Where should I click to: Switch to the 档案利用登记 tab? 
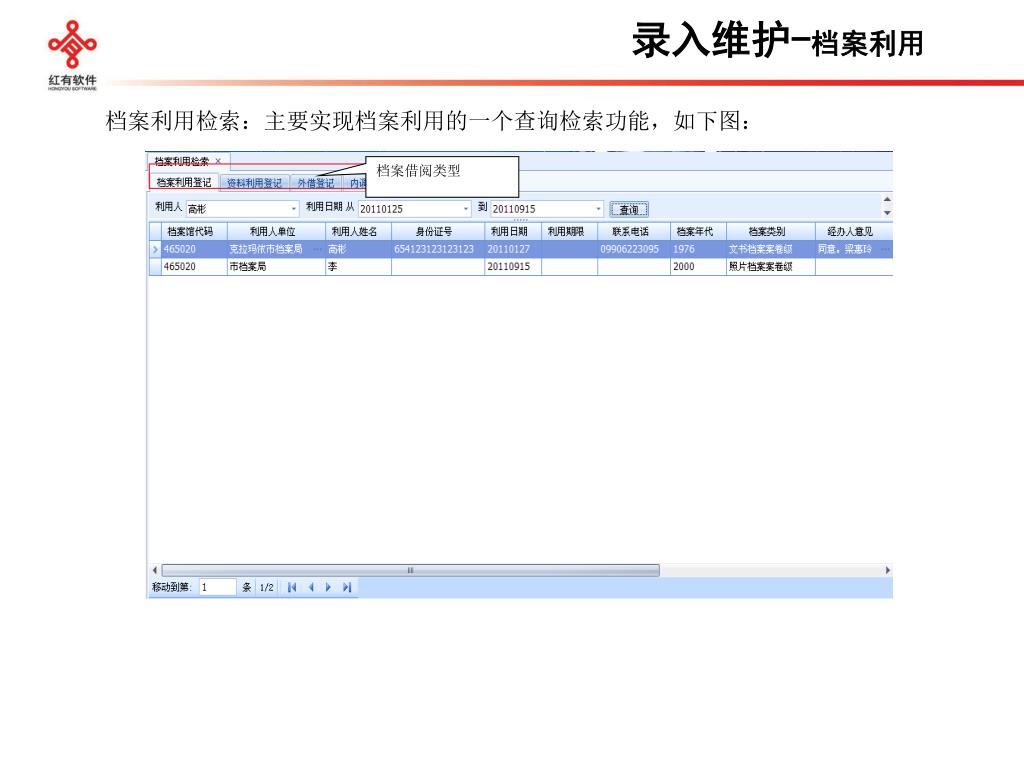tap(184, 182)
